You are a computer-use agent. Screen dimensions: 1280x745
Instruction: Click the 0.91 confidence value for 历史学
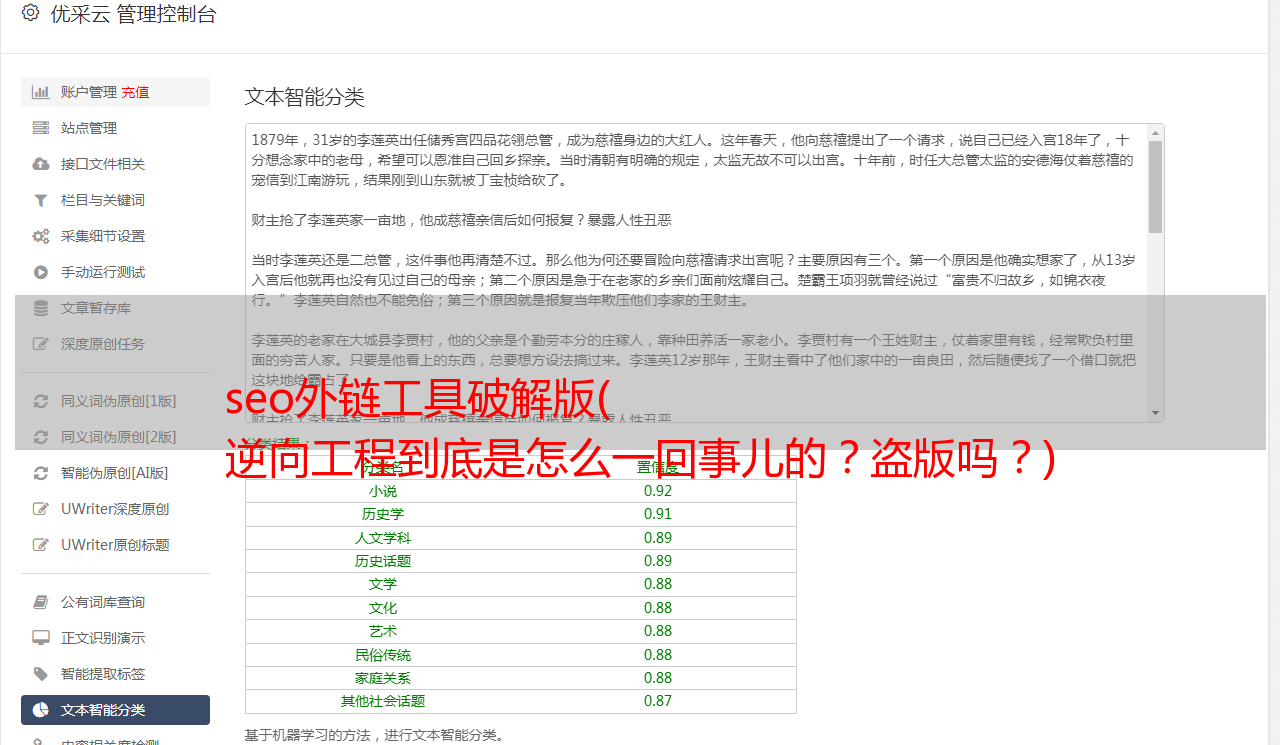(658, 514)
